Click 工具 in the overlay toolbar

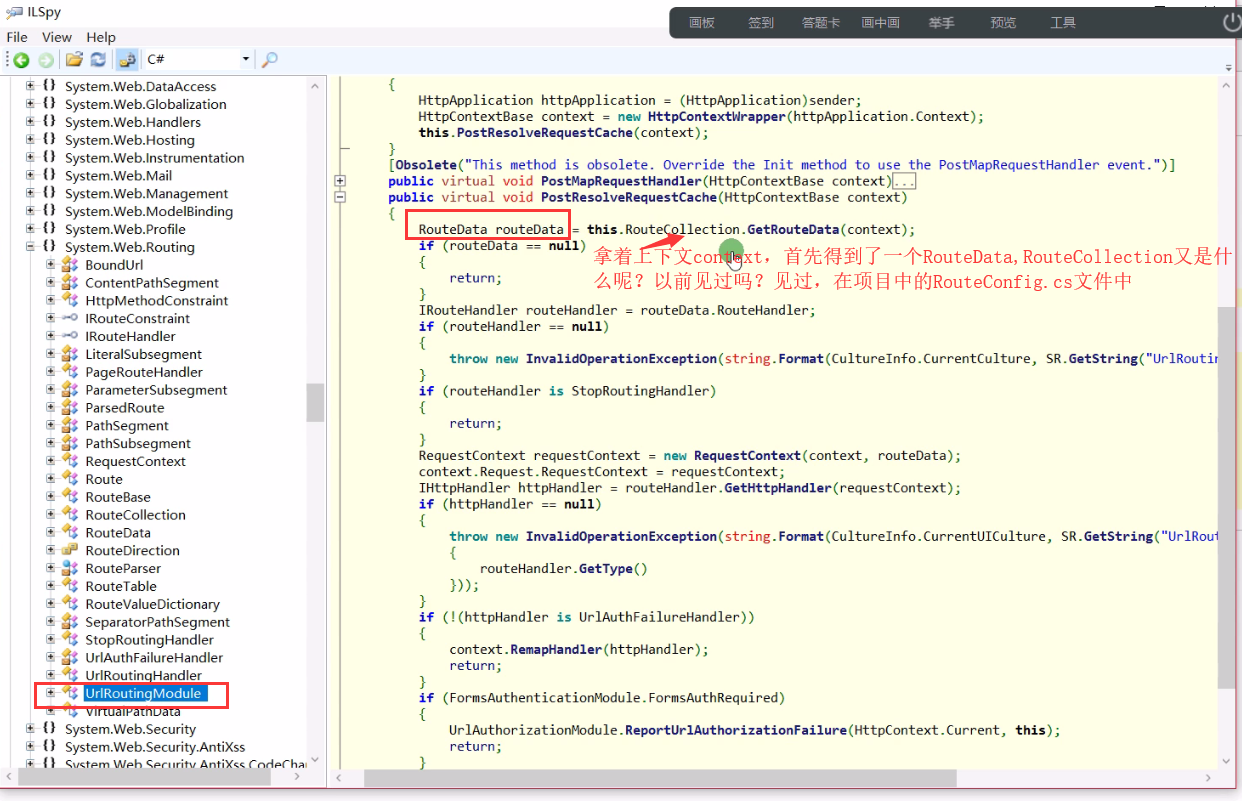tap(1063, 23)
